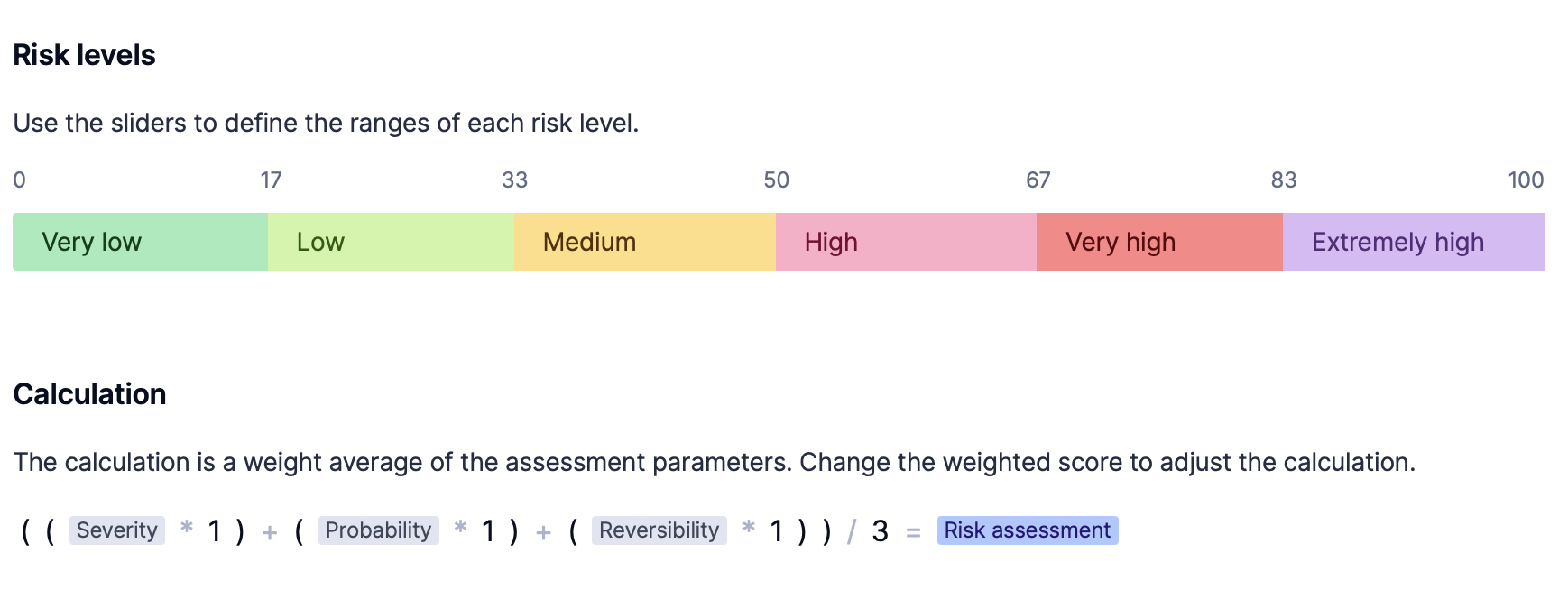The height and width of the screenshot is (590, 1568).
Task: Click slider boundary at value 17
Action: (269, 242)
